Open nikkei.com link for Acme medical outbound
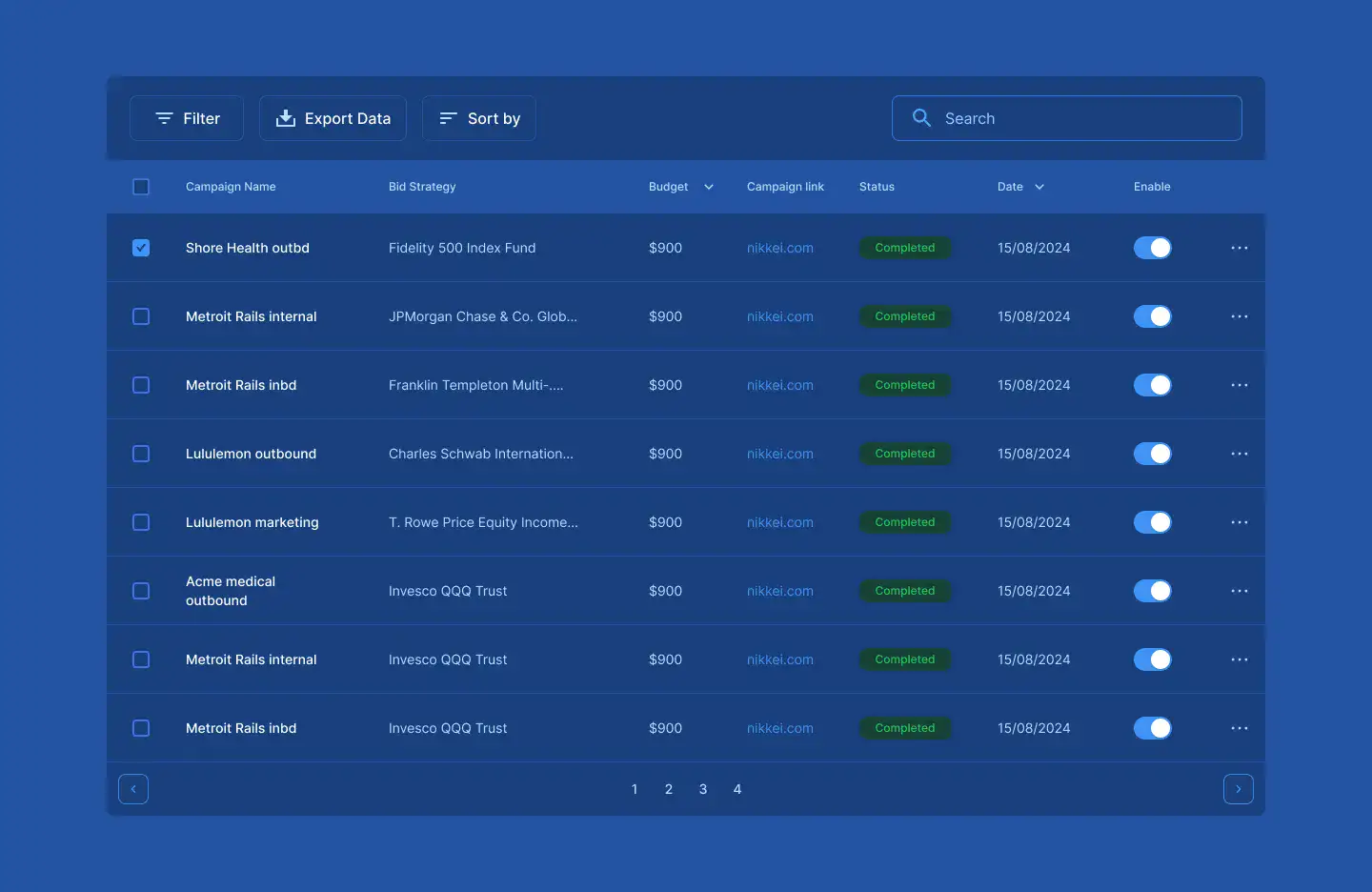Screen dimensions: 1372x892 point(780,591)
